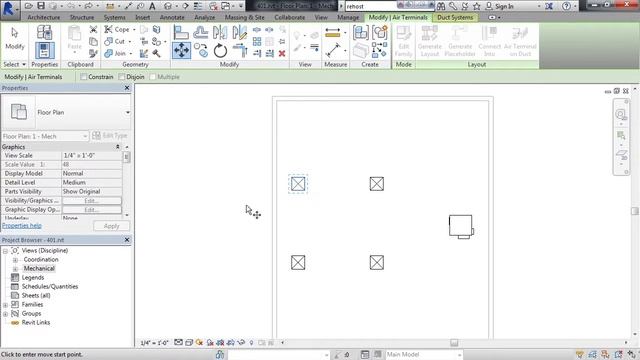Activate the Move tool

(x=181, y=51)
